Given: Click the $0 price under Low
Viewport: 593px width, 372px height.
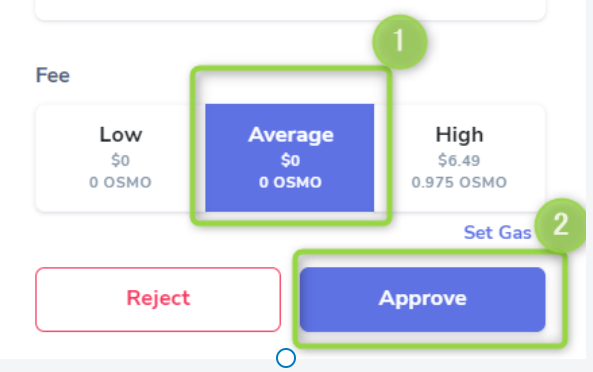Looking at the screenshot, I should click(x=121, y=161).
